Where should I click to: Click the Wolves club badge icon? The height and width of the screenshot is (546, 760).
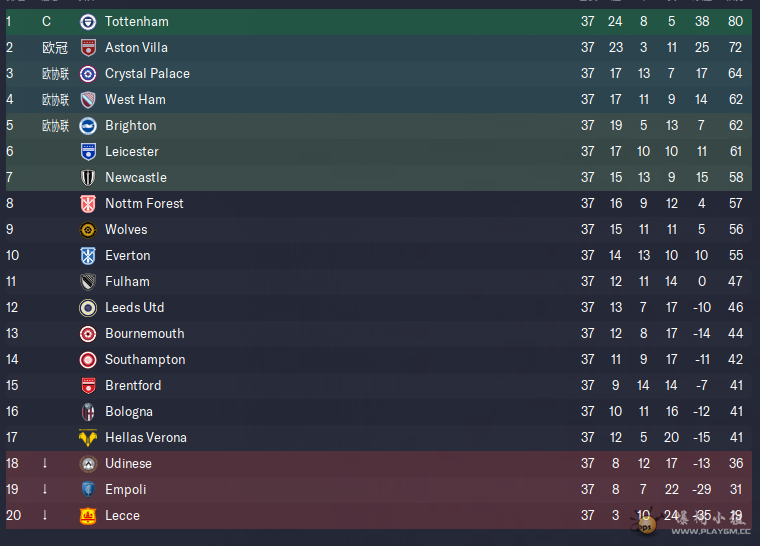tap(88, 230)
